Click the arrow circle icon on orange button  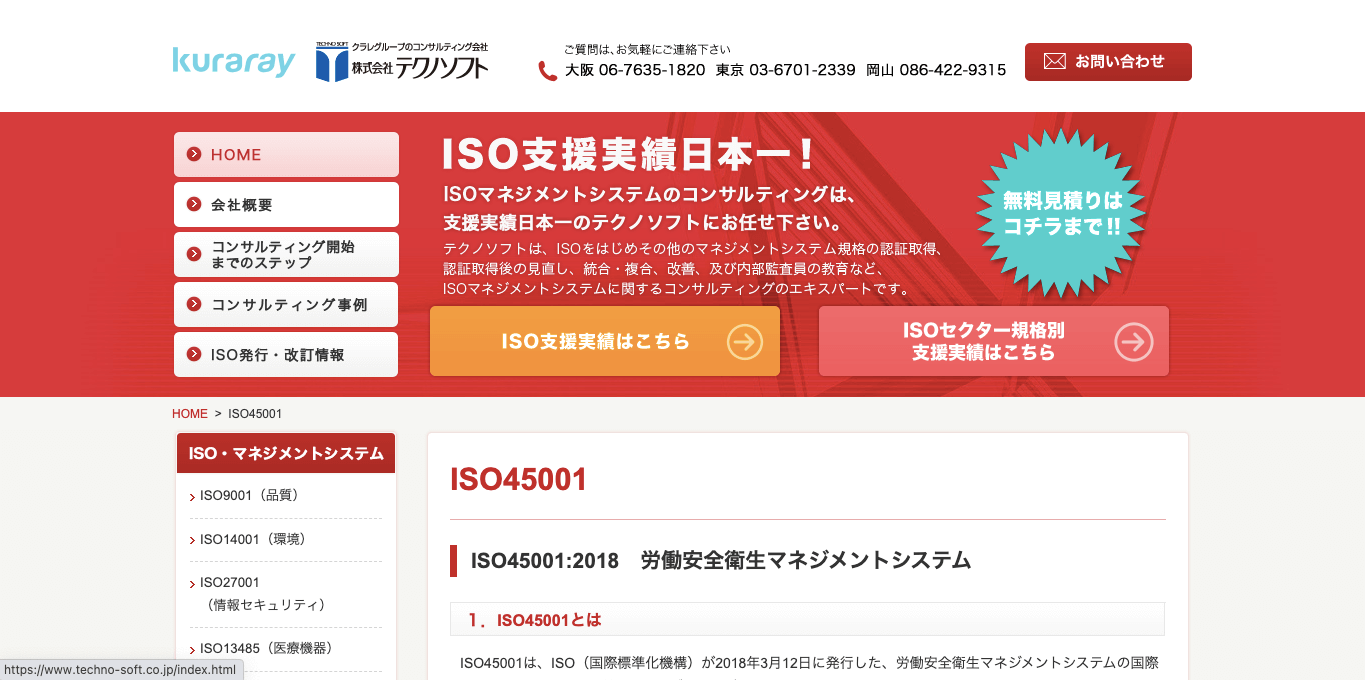[x=744, y=342]
